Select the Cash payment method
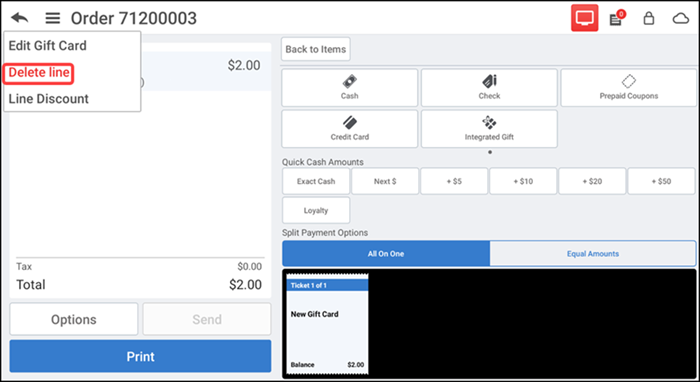Screen dimensions: 700x382 click(350, 87)
